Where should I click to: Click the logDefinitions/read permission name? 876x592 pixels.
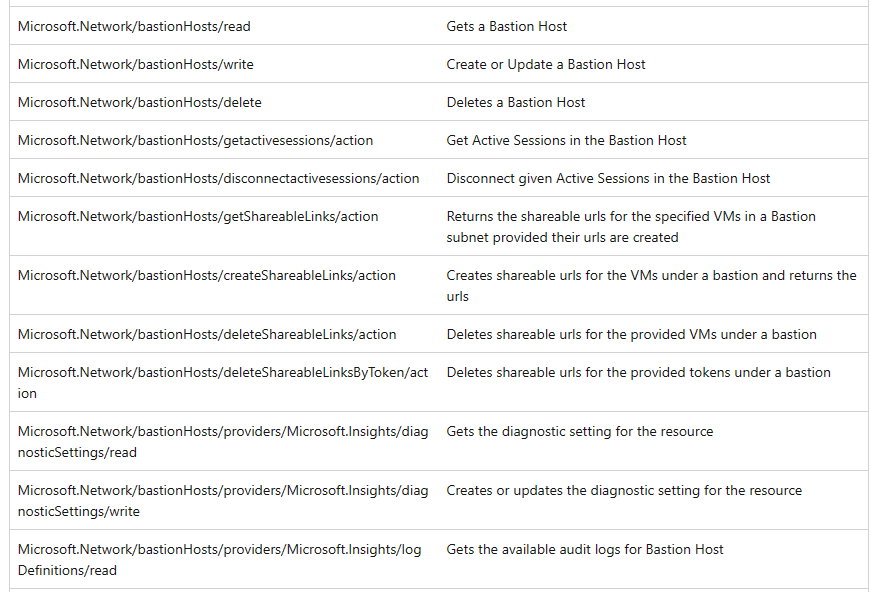[220, 558]
